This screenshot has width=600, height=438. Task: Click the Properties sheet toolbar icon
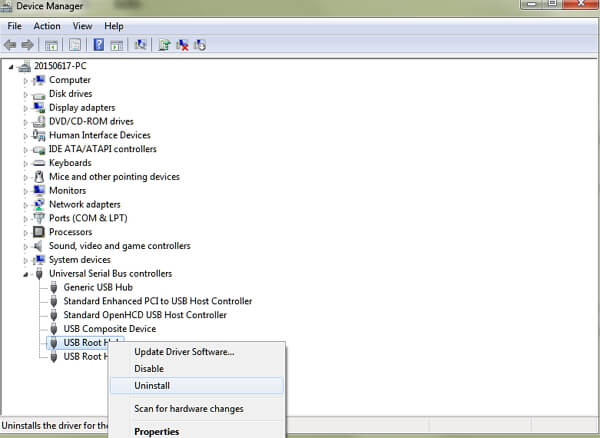[x=74, y=45]
